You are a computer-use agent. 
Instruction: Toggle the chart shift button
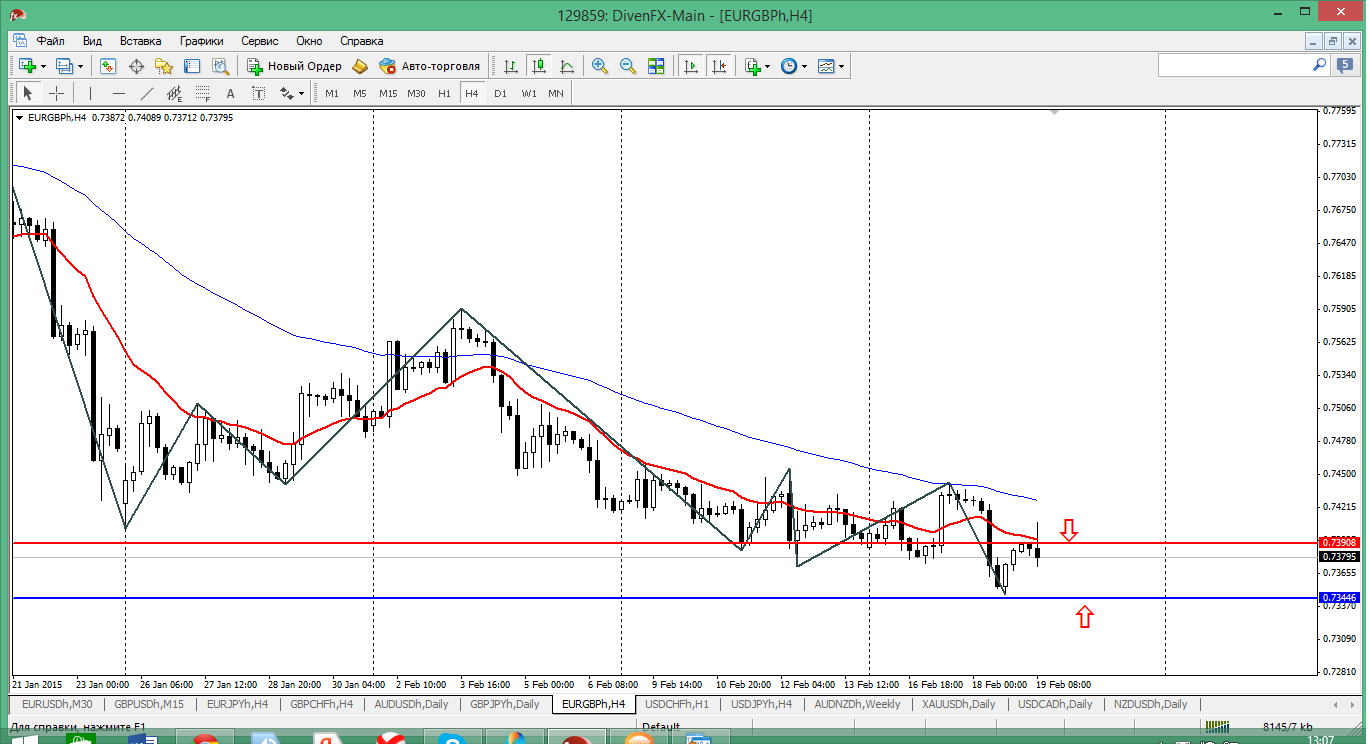(718, 66)
